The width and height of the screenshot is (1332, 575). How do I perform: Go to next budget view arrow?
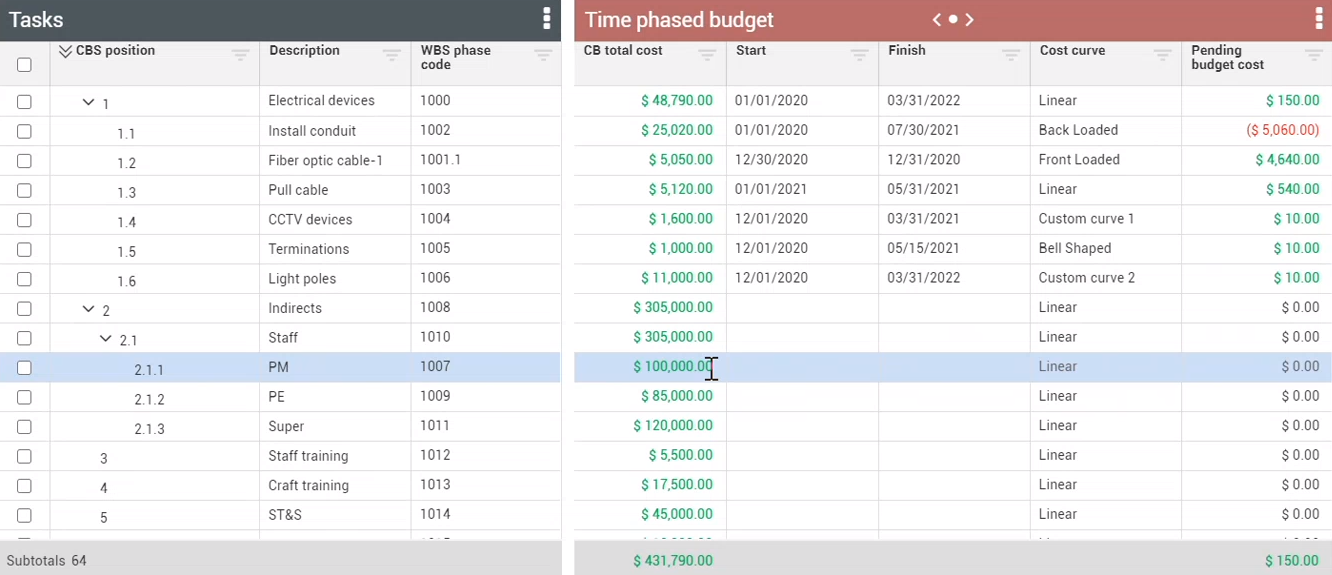[x=970, y=19]
